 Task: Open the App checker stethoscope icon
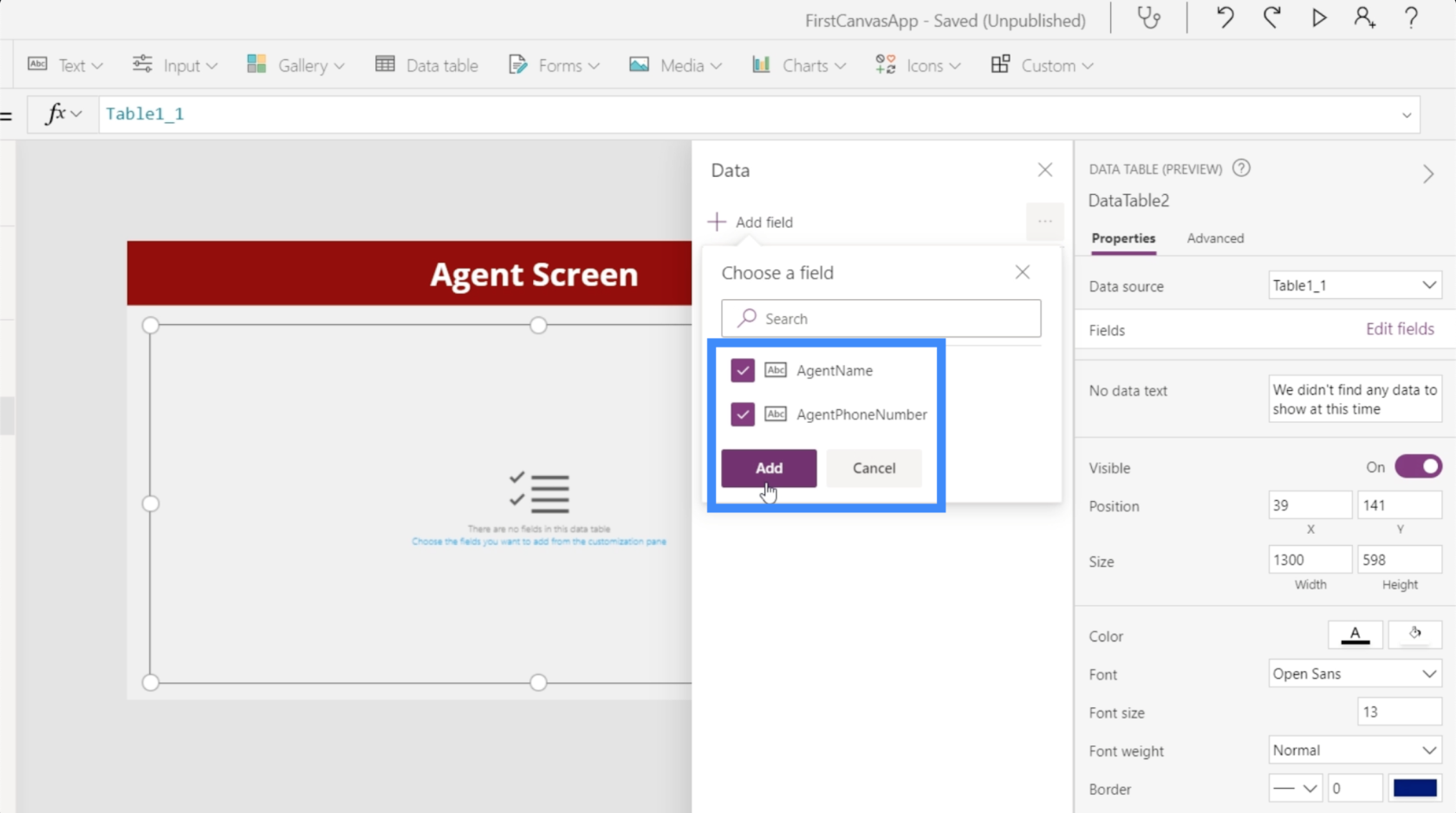pyautogui.click(x=1148, y=18)
